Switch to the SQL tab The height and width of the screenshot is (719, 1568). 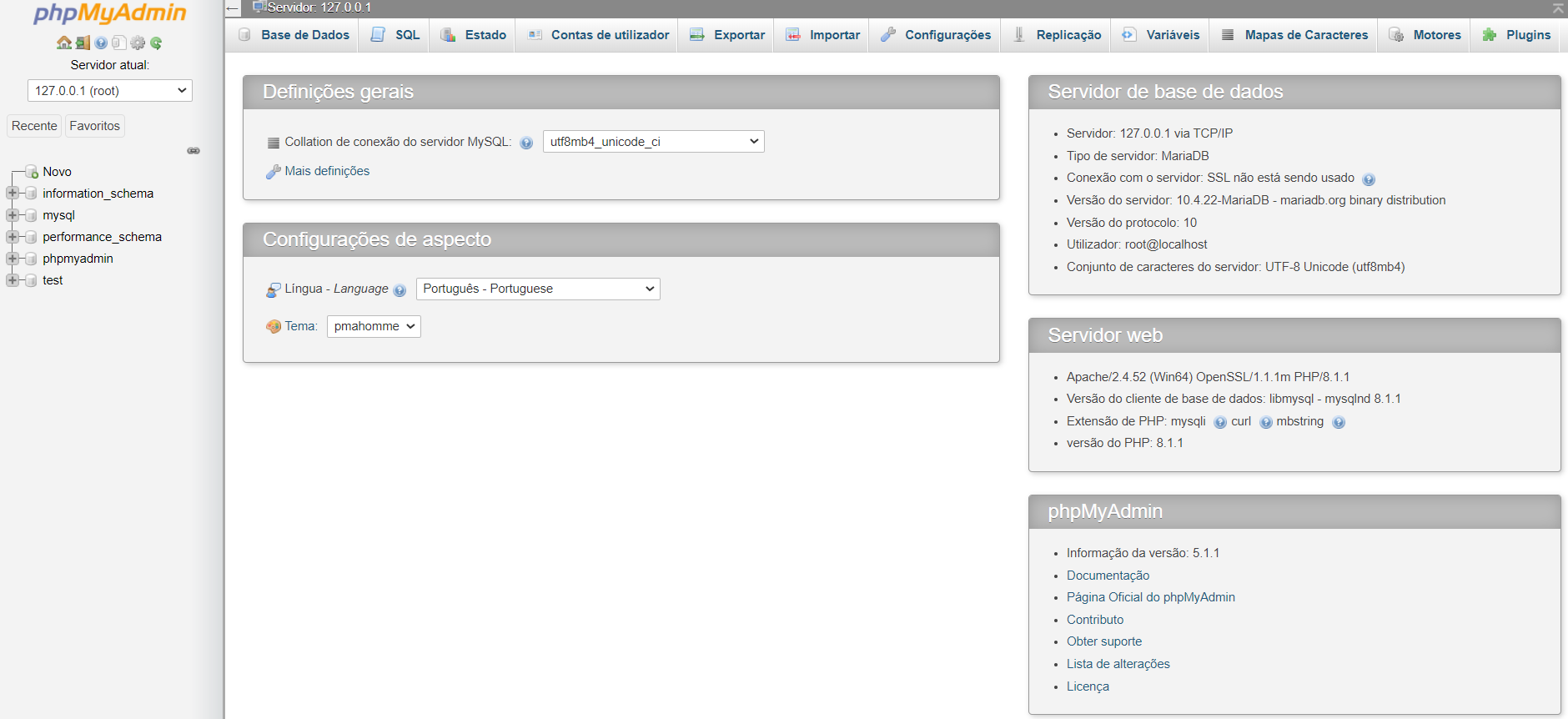395,35
